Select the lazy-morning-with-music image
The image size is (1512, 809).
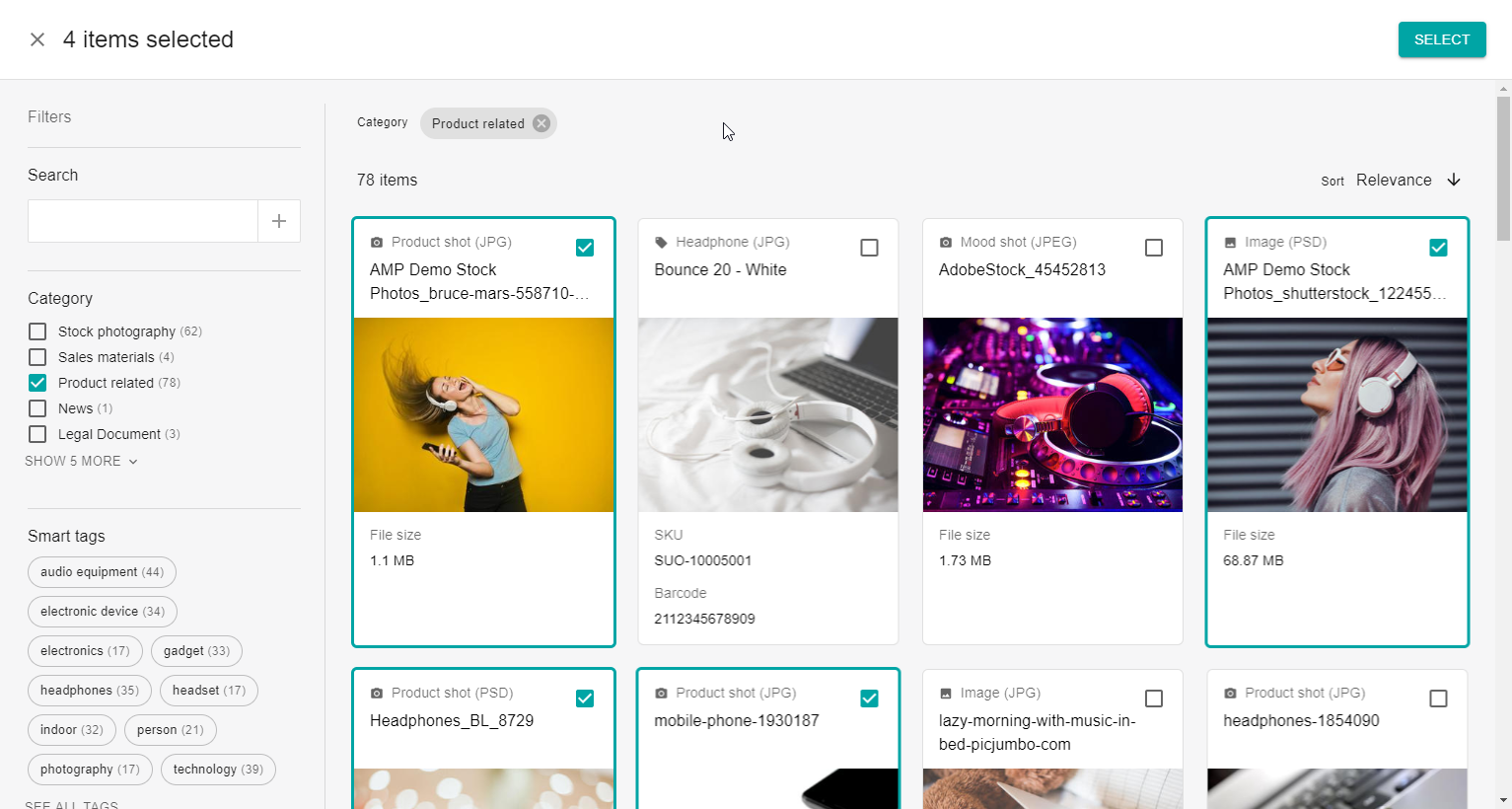point(1154,699)
